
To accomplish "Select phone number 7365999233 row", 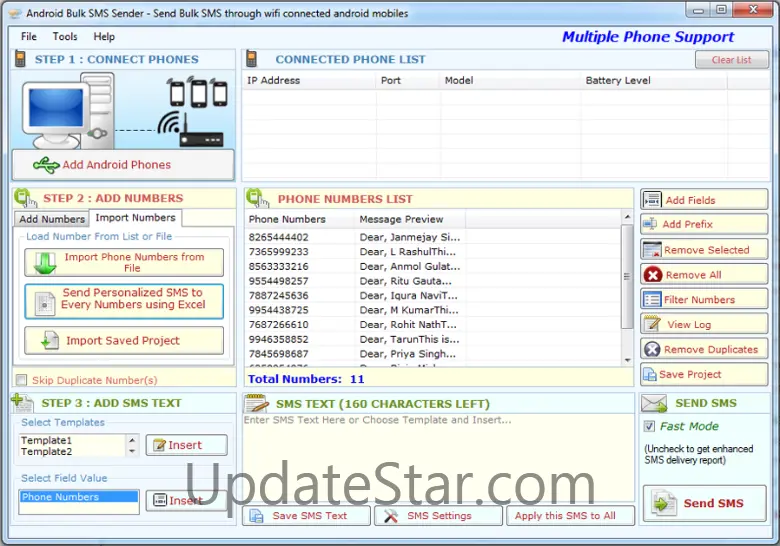I will 279,252.
